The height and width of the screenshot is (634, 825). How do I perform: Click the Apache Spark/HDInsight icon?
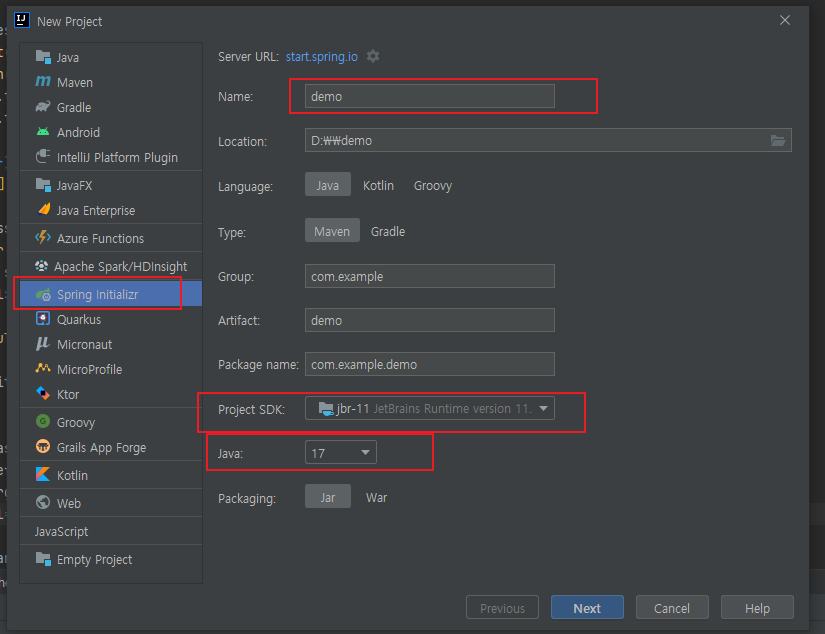[x=41, y=266]
